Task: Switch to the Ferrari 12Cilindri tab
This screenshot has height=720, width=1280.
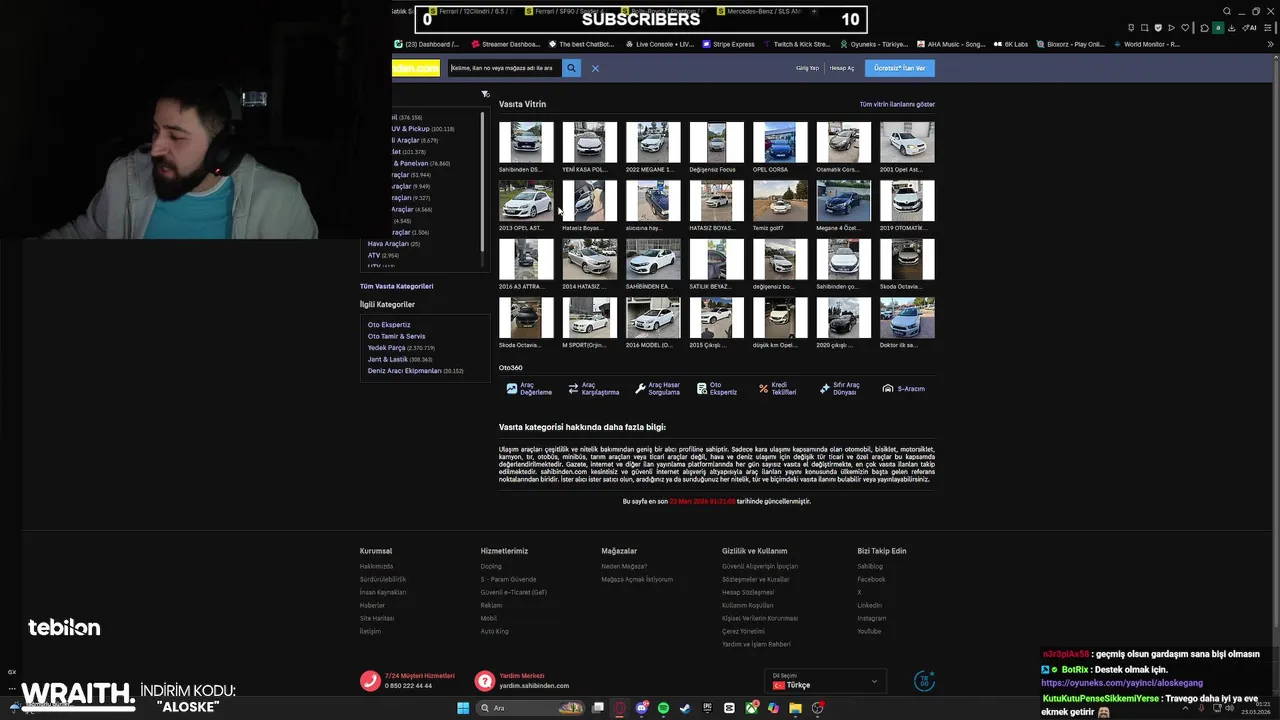Action: (470, 12)
